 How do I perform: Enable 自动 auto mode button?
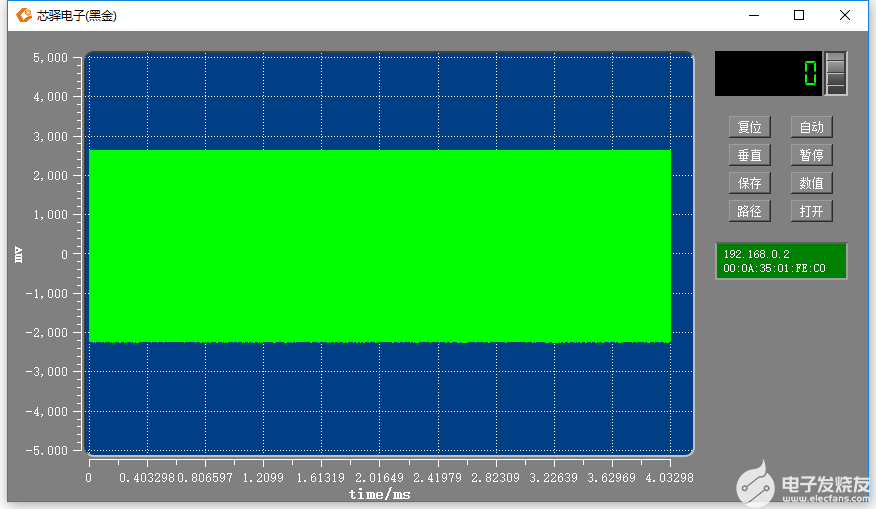[811, 127]
